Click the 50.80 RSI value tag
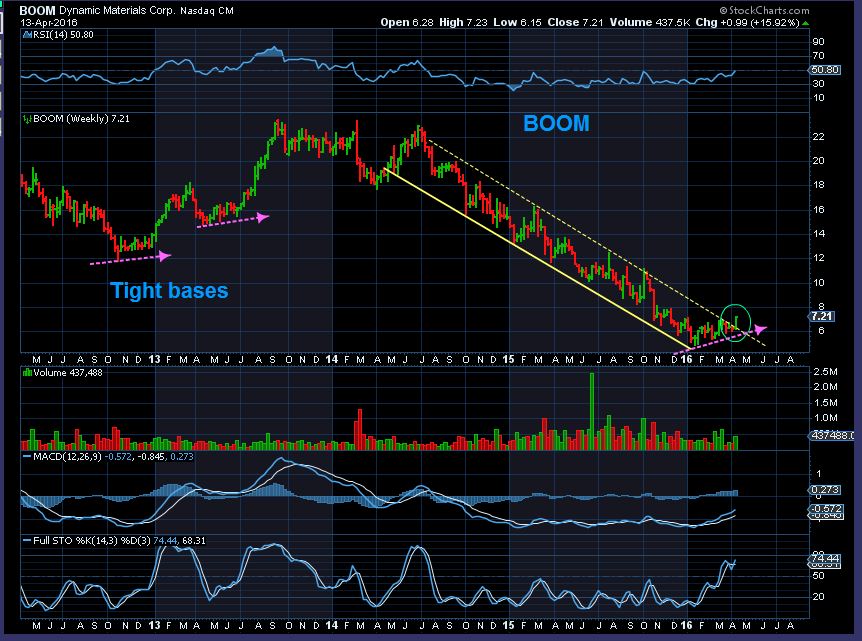862x641 pixels. [x=825, y=70]
